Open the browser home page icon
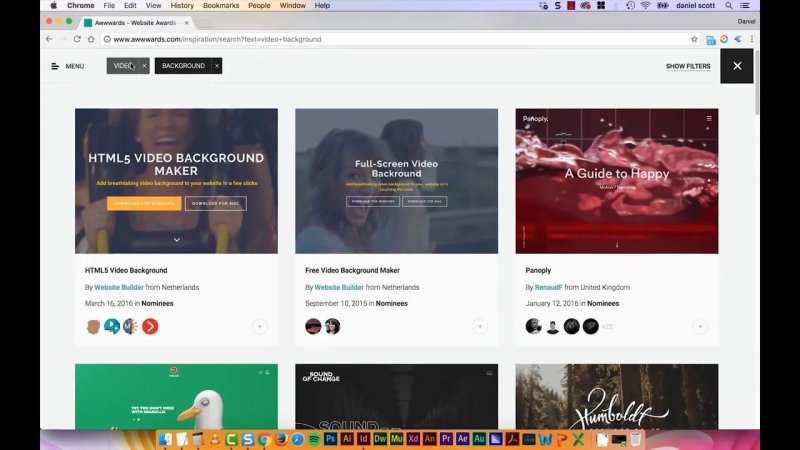800x450 pixels. 91,39
